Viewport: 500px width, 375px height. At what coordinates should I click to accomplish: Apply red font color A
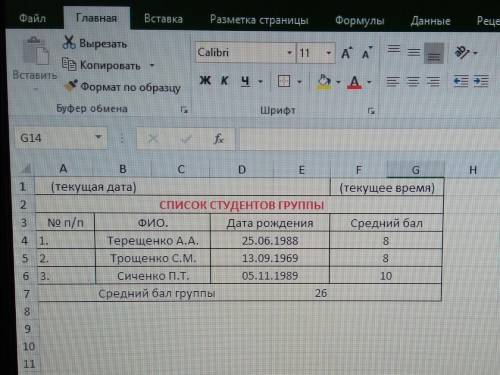coord(354,82)
